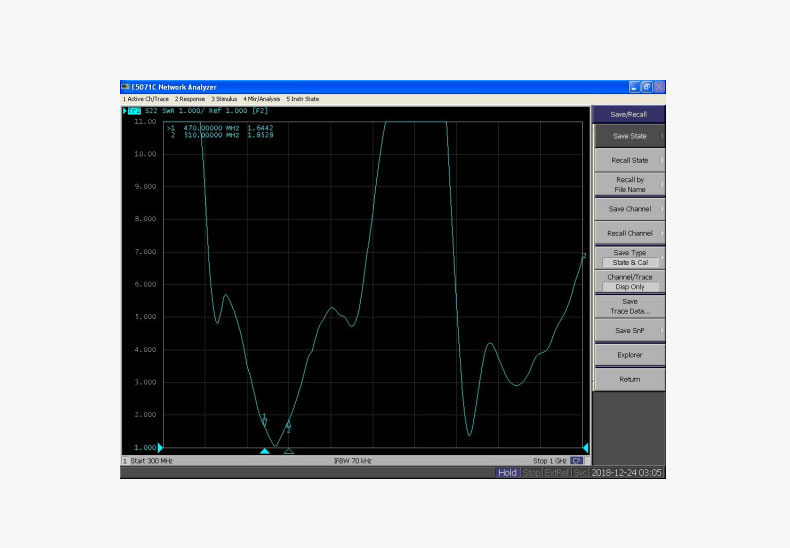Change Save Type State & Cal setting

(630, 257)
